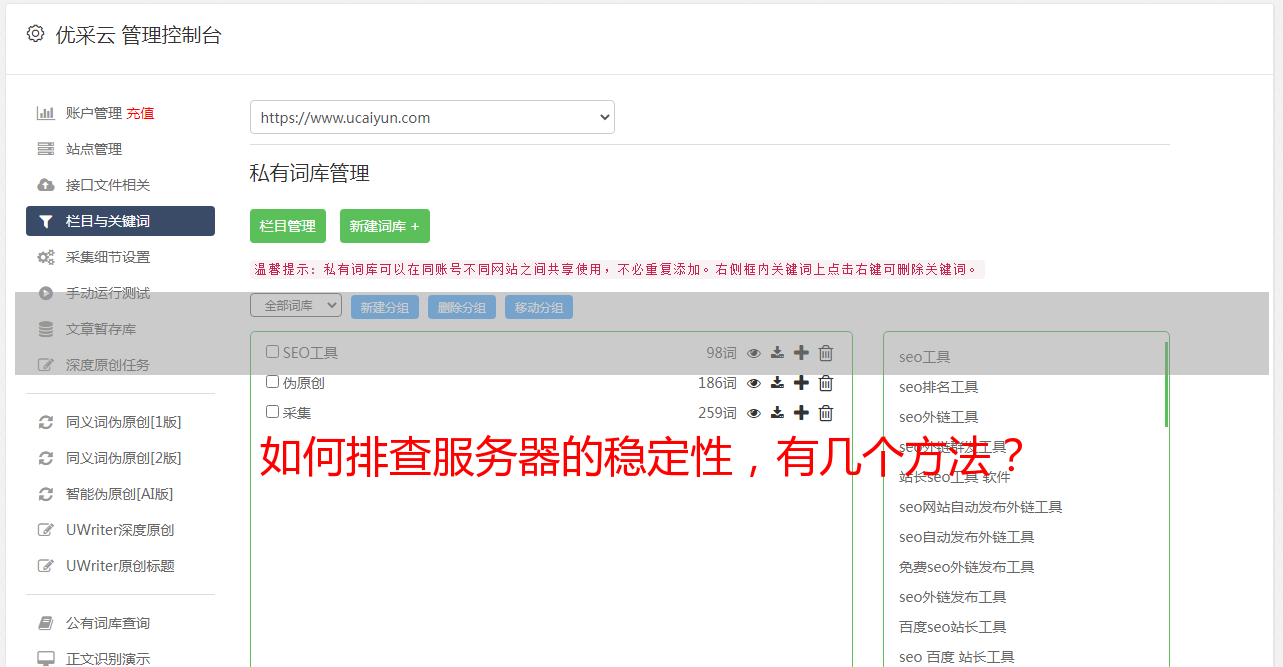Image resolution: width=1283 pixels, height=667 pixels.
Task: View keywords of 采集 via eye icon
Action: (x=754, y=413)
